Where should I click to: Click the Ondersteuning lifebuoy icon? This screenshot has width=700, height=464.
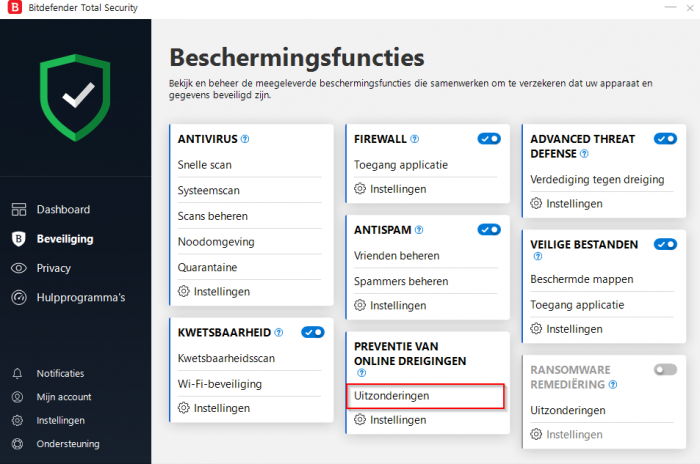pos(17,444)
